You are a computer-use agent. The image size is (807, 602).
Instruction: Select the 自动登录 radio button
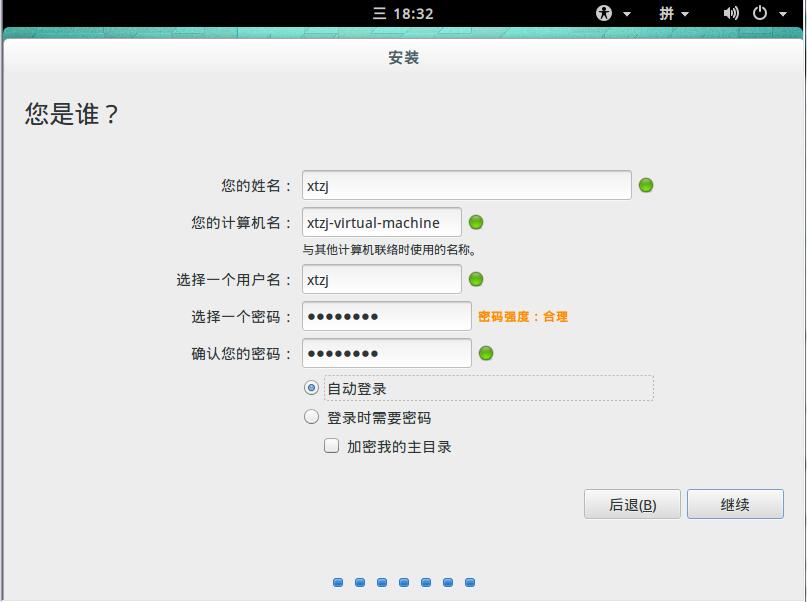point(312,388)
